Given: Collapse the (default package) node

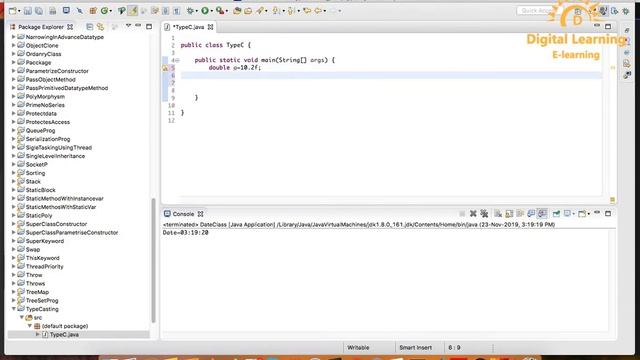Looking at the screenshot, I should point(30,326).
